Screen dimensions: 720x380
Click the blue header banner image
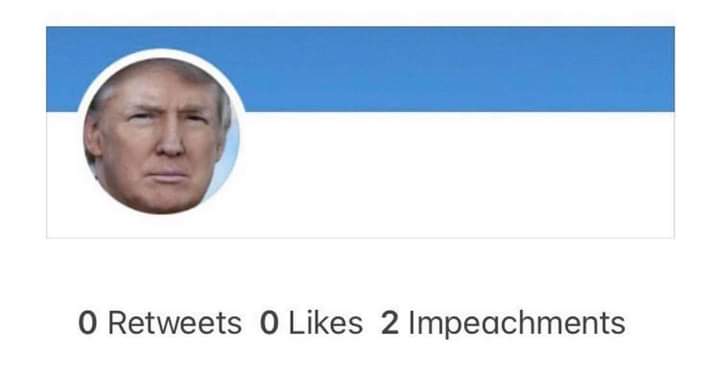point(360,69)
